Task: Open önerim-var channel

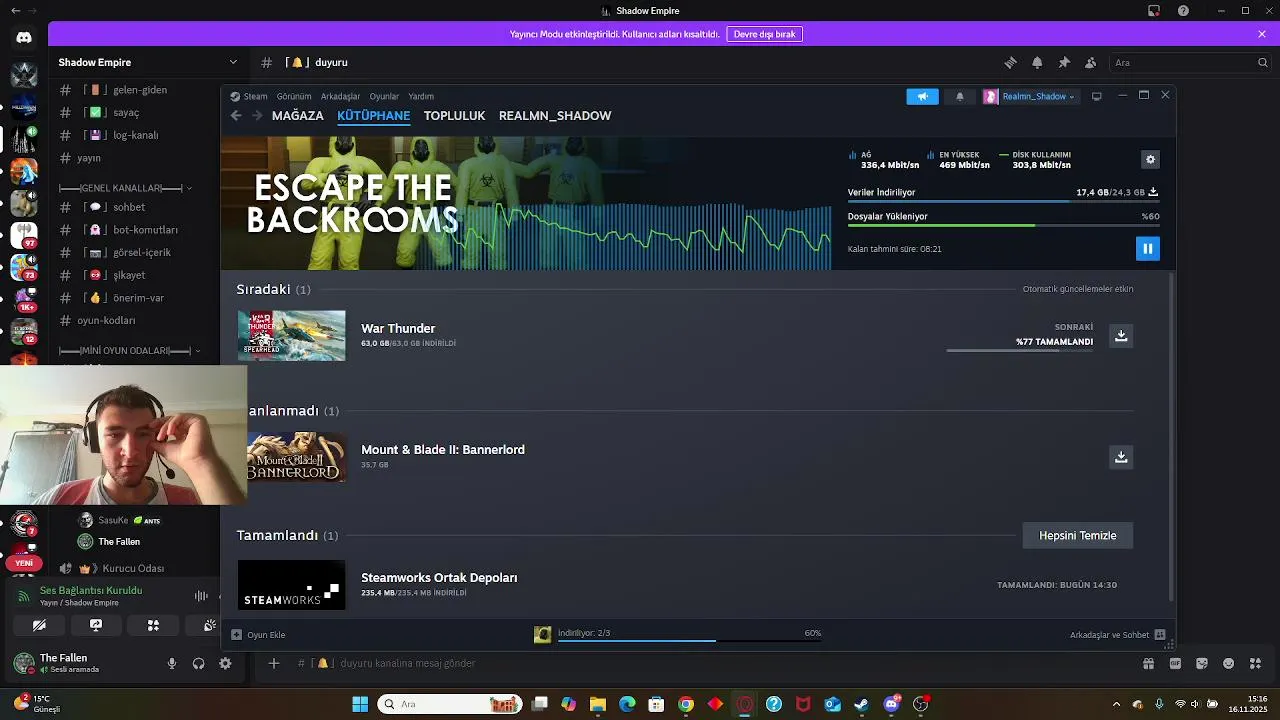Action: click(136, 298)
